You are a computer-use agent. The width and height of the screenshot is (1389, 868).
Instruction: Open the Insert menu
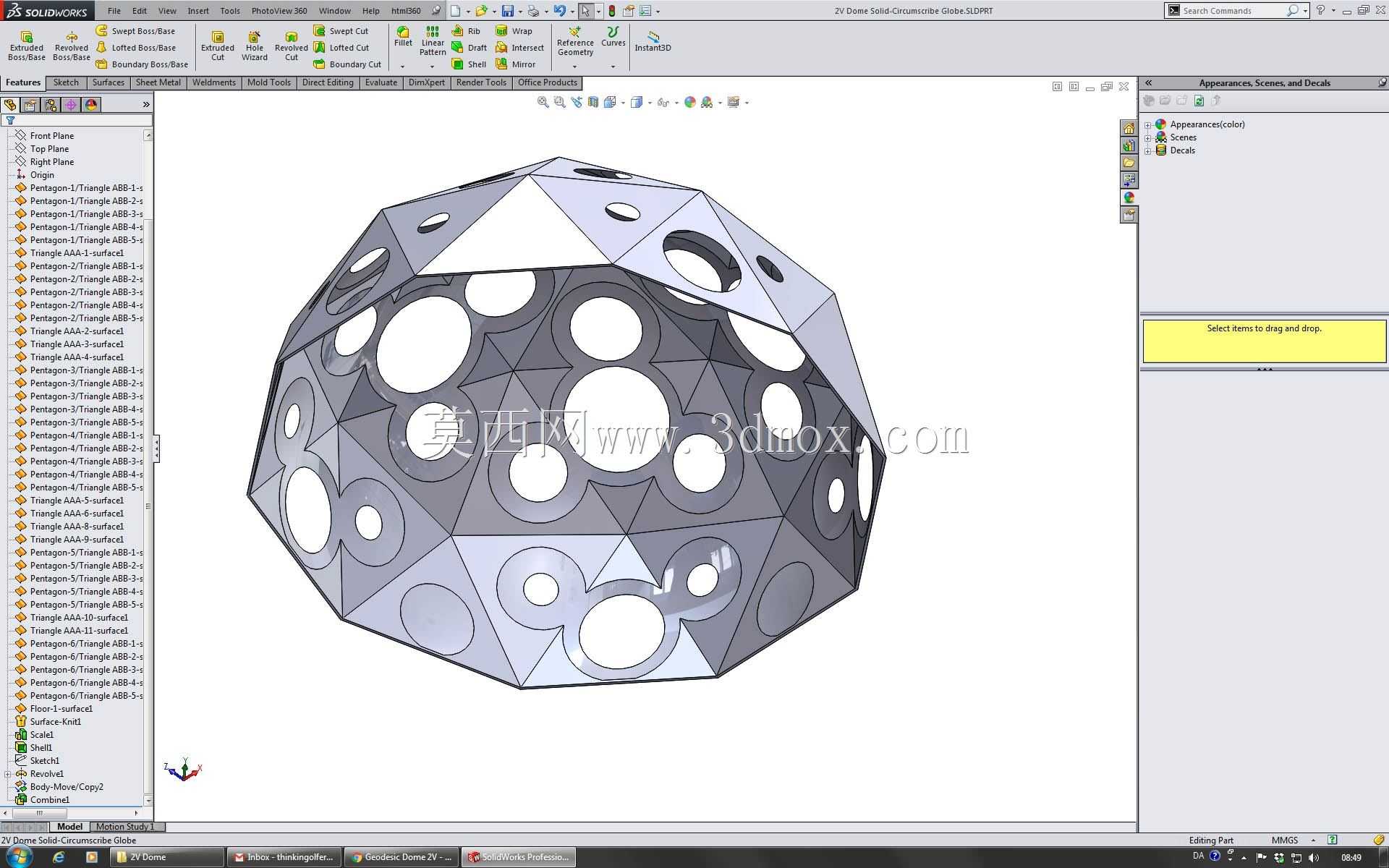click(x=198, y=11)
